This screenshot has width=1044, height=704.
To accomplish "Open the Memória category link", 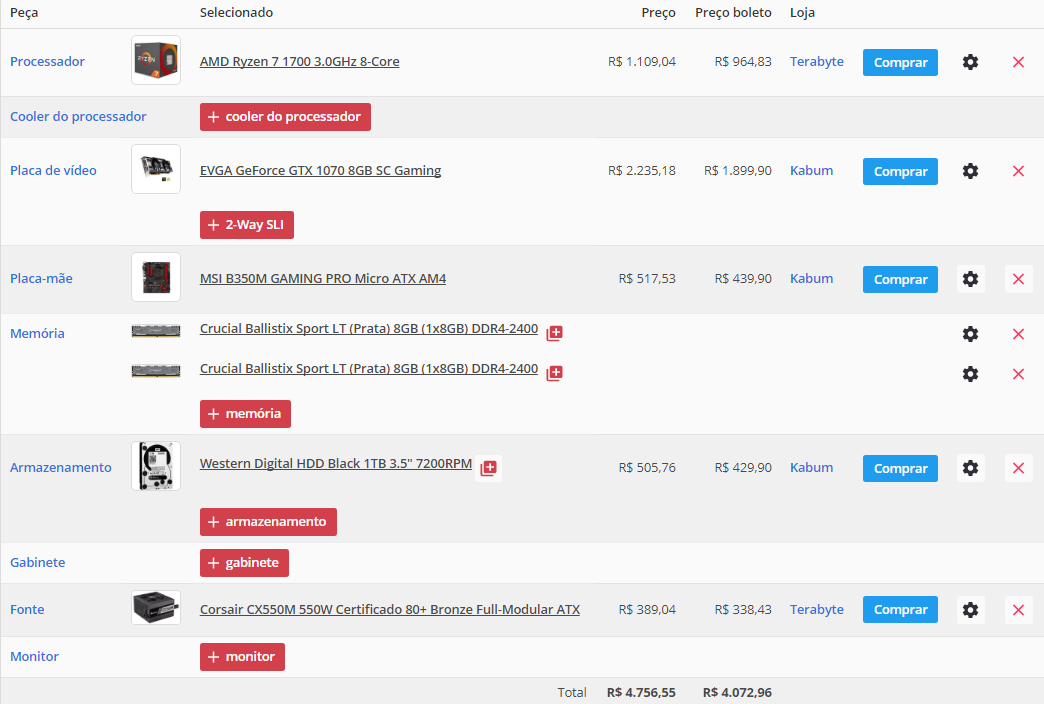I will coord(37,333).
